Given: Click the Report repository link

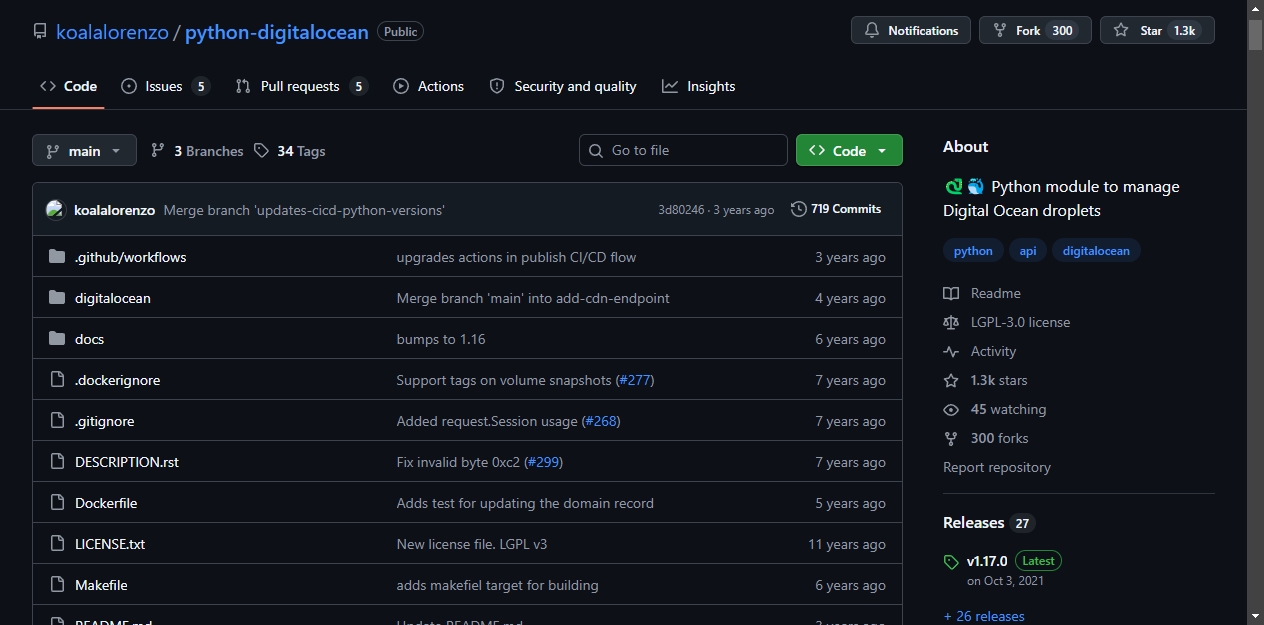Looking at the screenshot, I should (997, 467).
